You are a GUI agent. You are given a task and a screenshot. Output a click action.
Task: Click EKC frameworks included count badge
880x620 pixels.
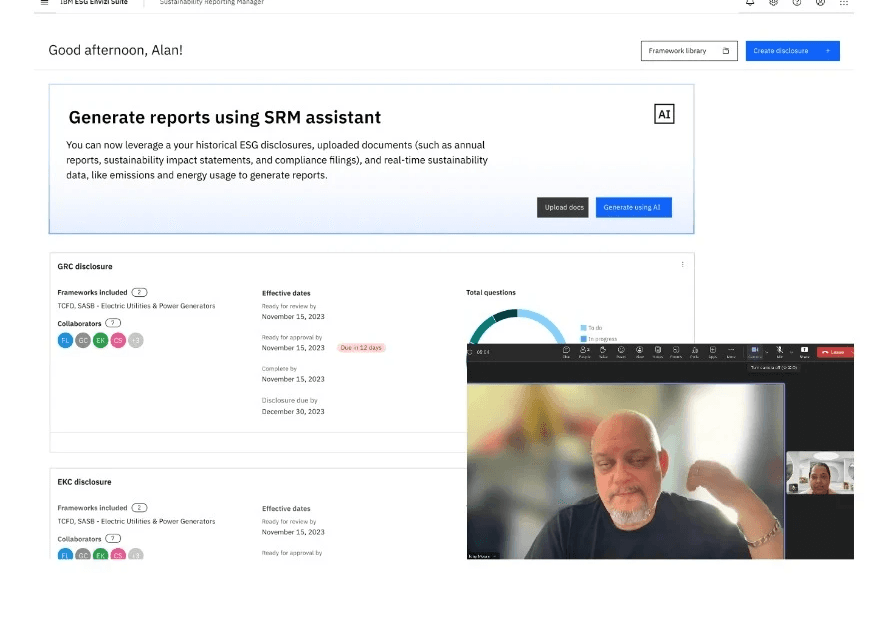[139, 508]
